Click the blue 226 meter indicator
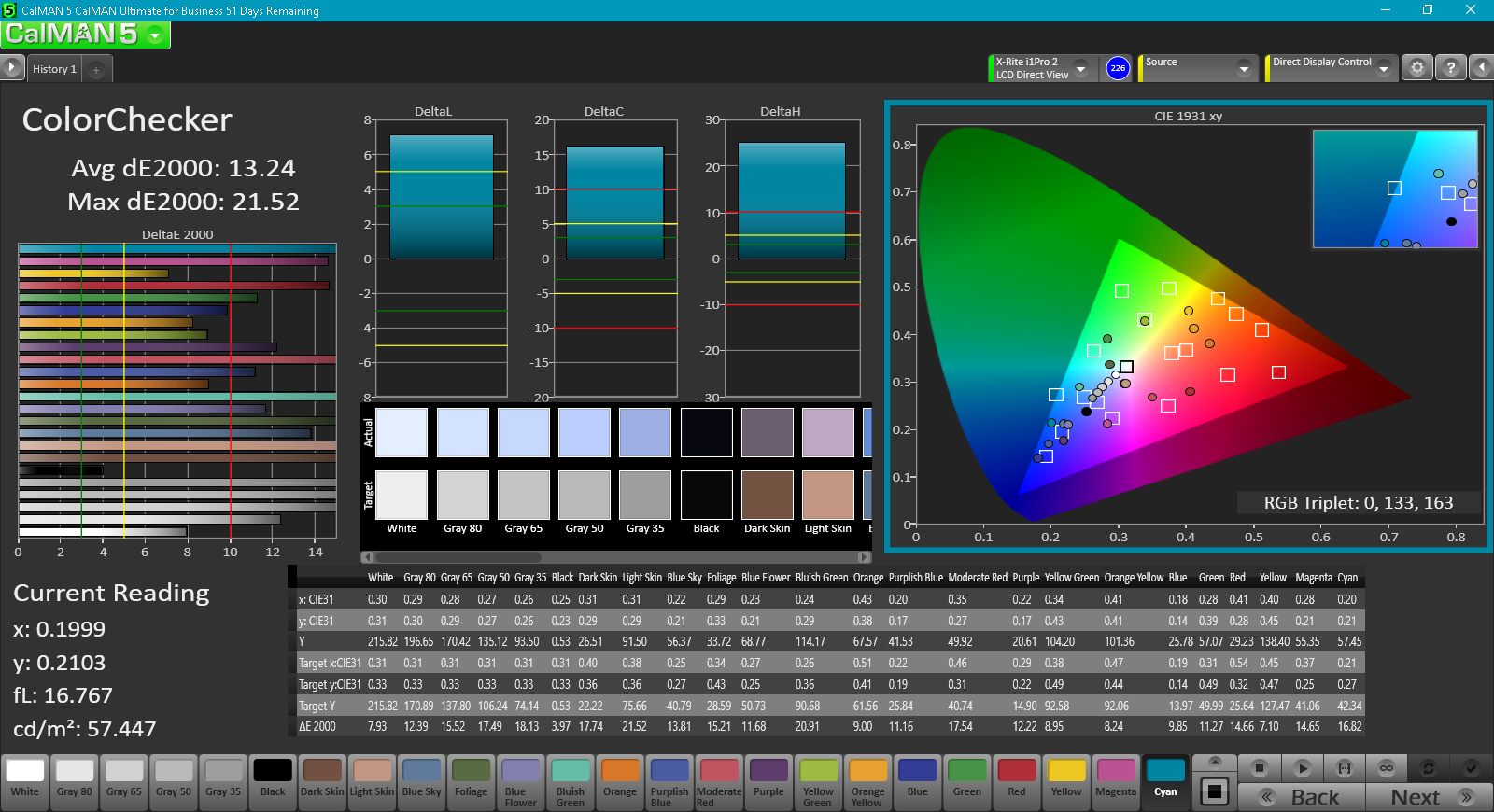The image size is (1494, 812). point(1118,68)
